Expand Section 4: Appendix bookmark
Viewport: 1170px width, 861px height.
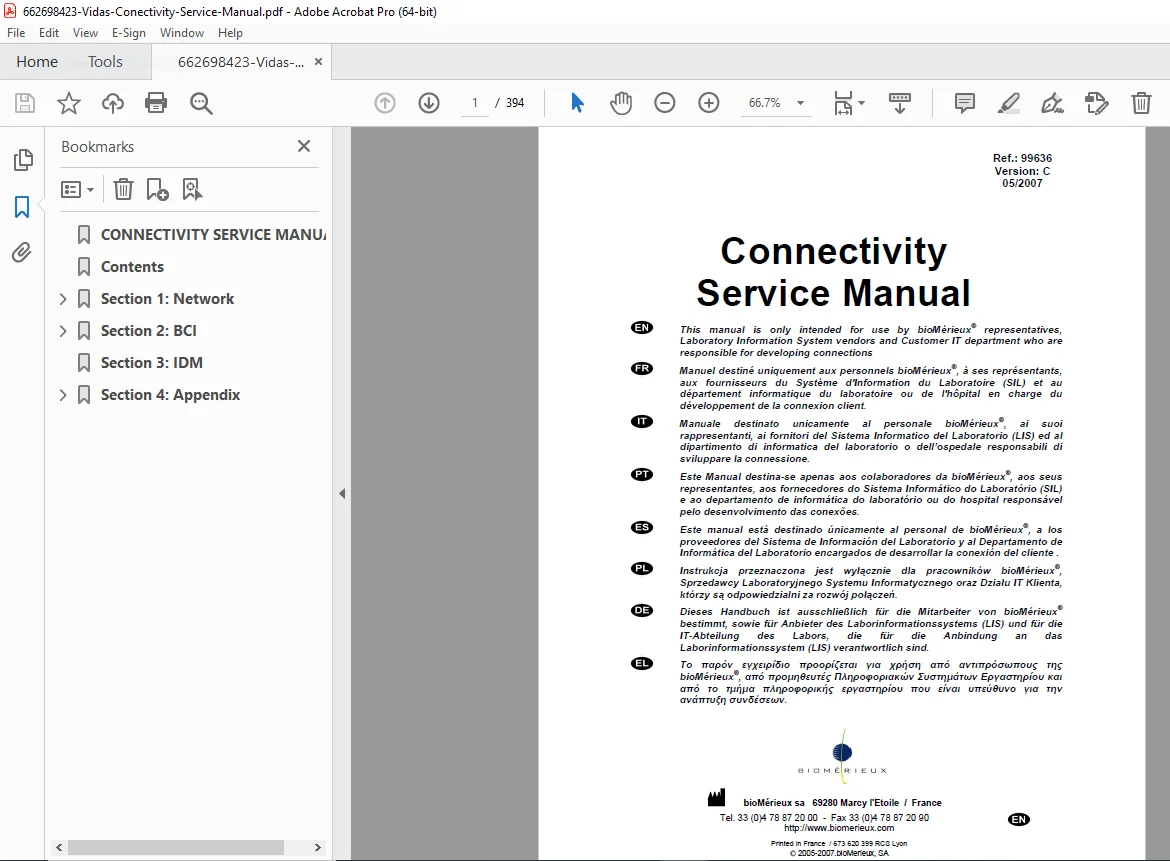point(63,395)
